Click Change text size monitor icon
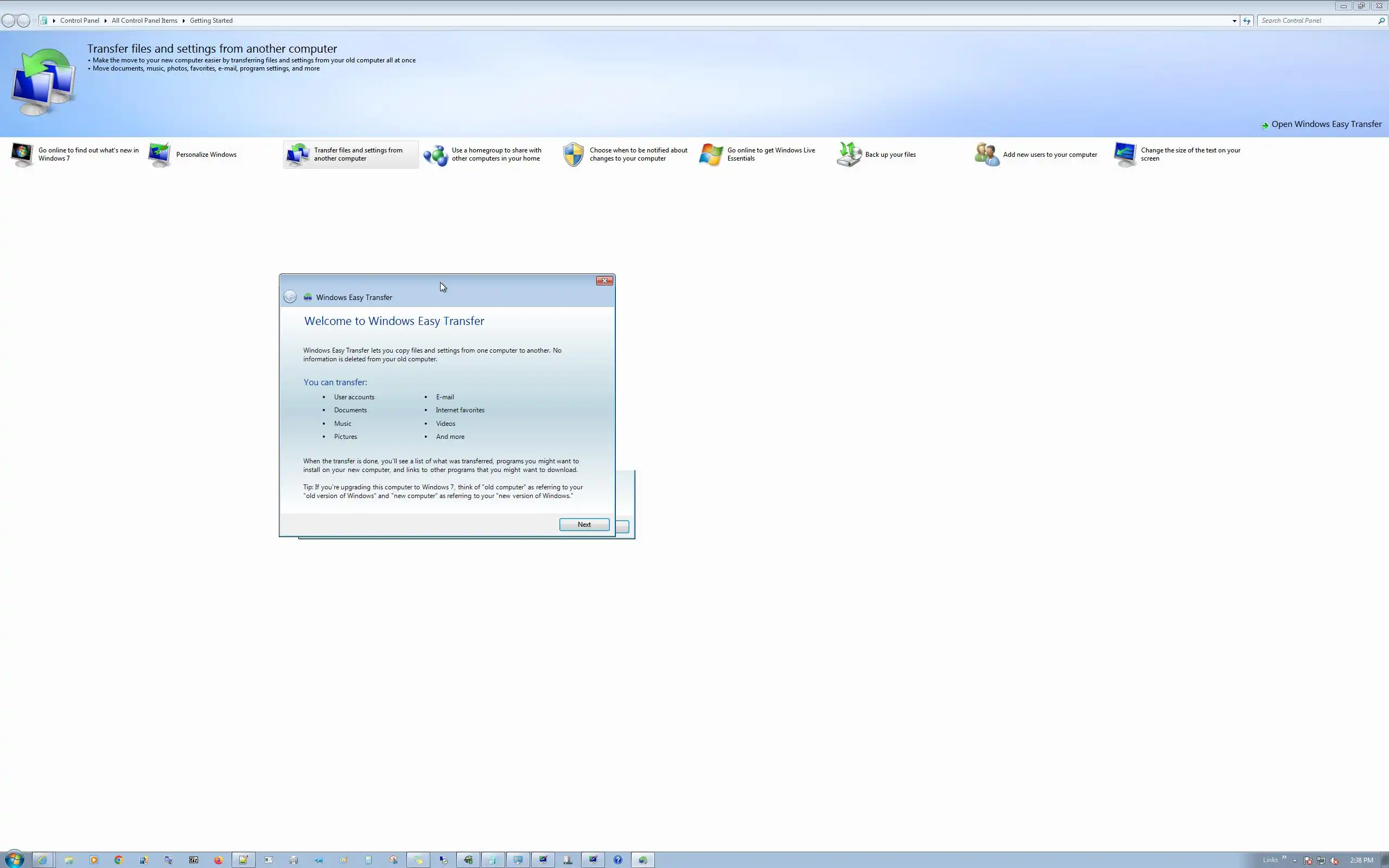The width and height of the screenshot is (1389, 868). (x=1124, y=155)
